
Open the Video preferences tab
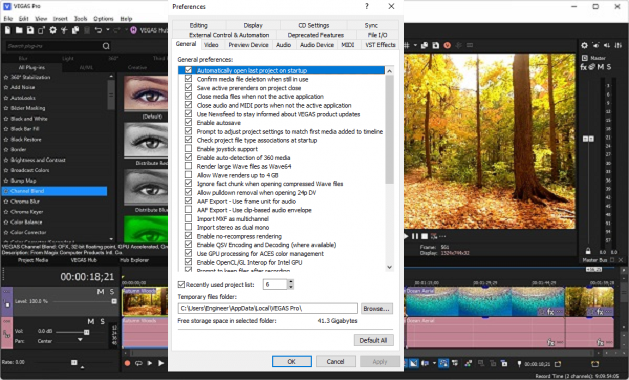[211, 45]
